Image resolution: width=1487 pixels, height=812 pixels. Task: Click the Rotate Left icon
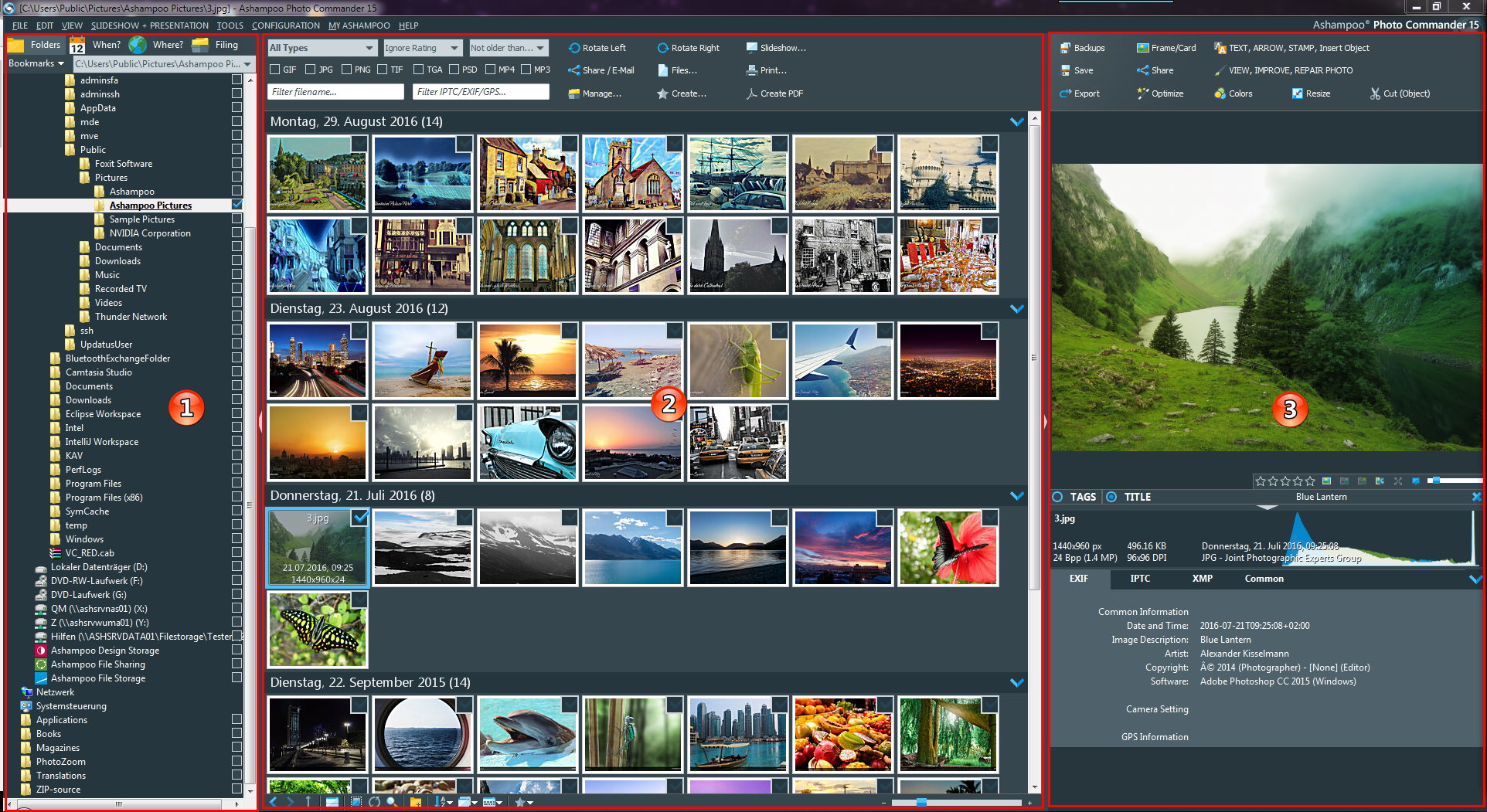tap(574, 48)
